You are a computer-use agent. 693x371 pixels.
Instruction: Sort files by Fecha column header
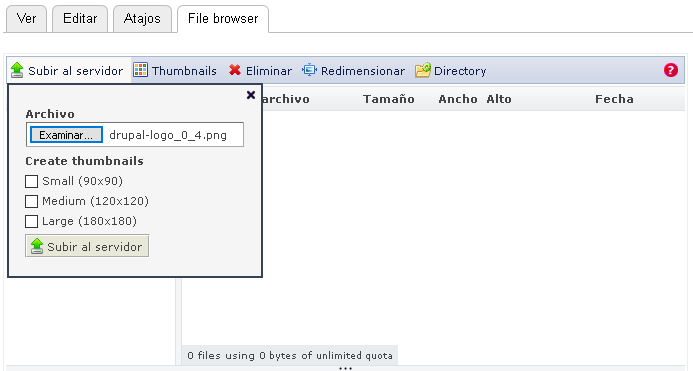(x=614, y=99)
